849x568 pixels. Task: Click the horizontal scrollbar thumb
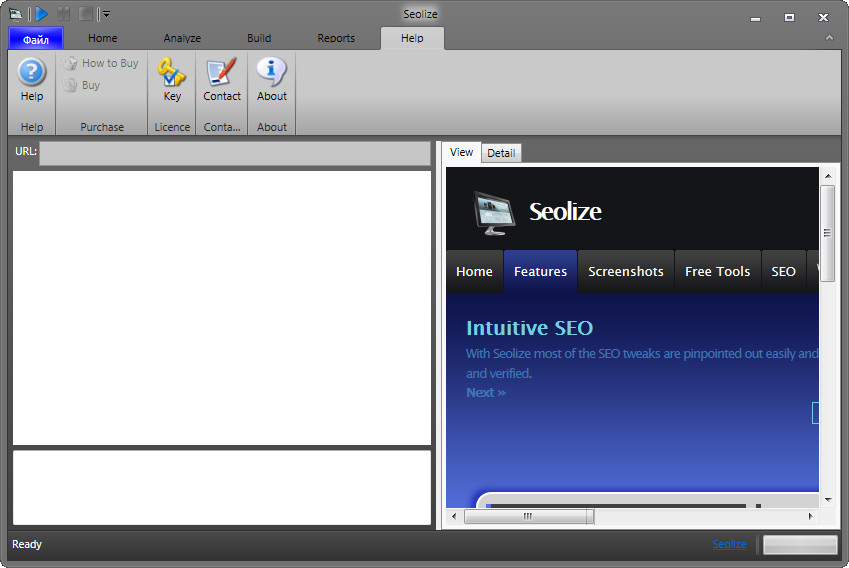click(x=528, y=516)
